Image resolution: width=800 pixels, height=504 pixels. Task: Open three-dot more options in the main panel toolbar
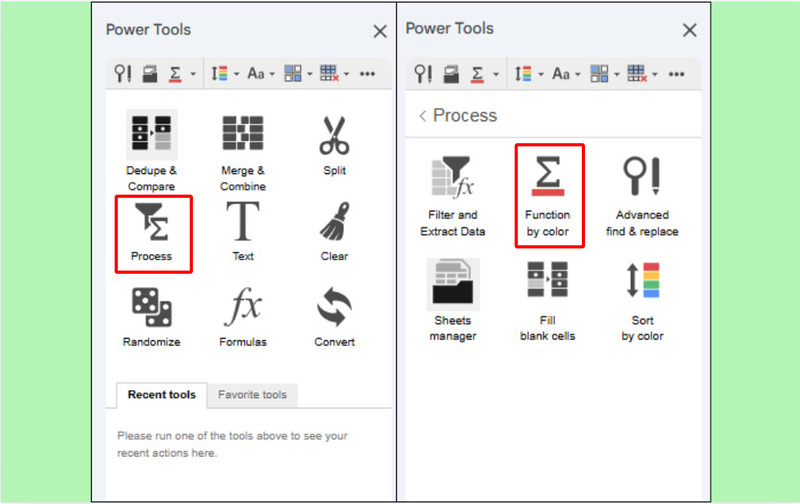(x=367, y=74)
